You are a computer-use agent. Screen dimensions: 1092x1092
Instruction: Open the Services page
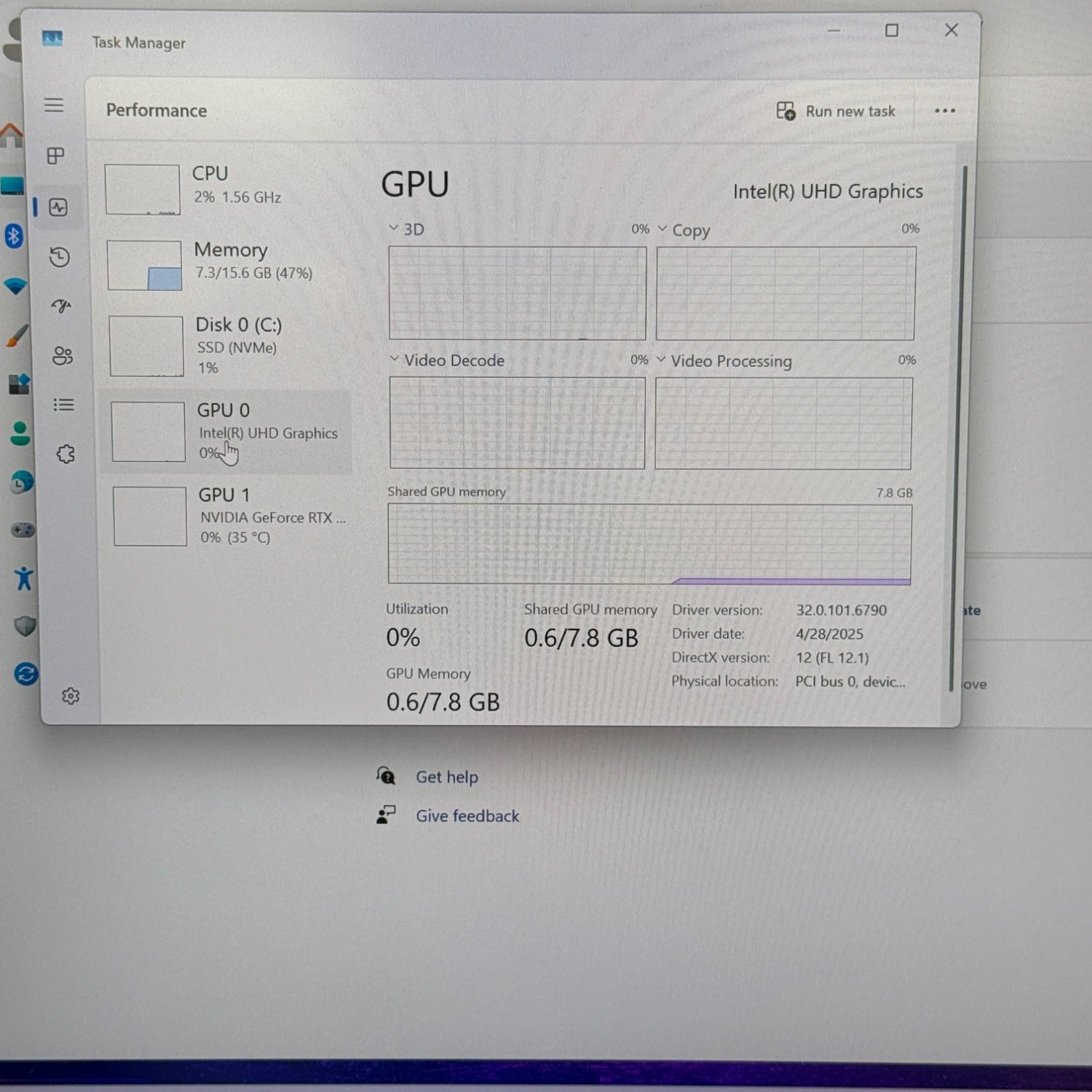pyautogui.click(x=65, y=454)
